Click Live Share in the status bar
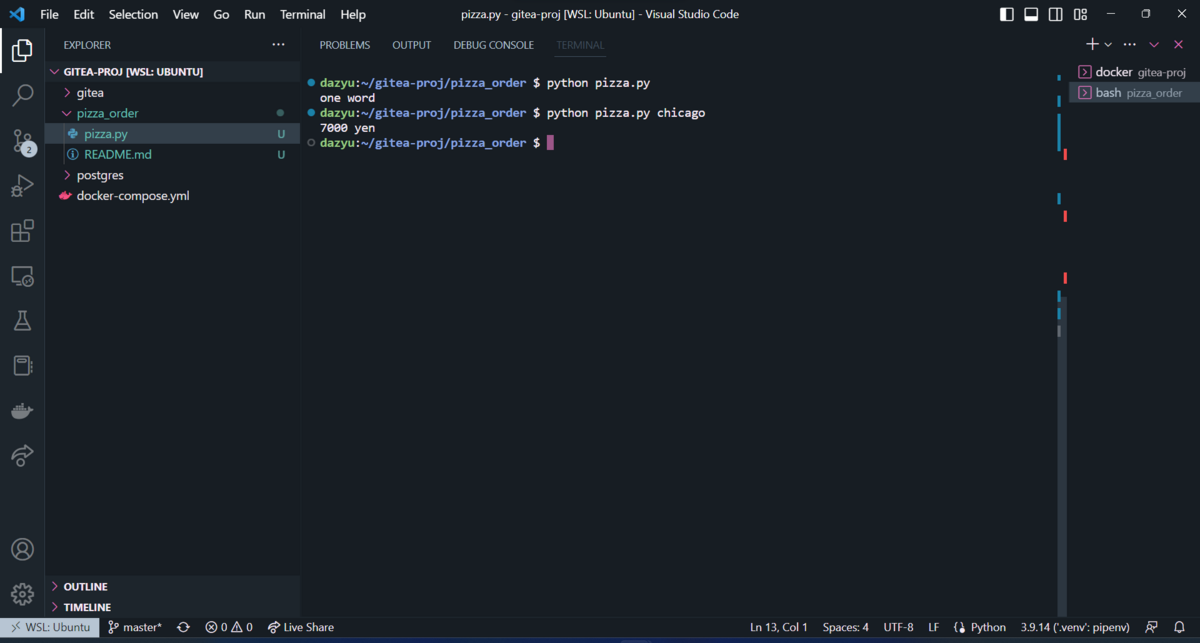 [300, 627]
